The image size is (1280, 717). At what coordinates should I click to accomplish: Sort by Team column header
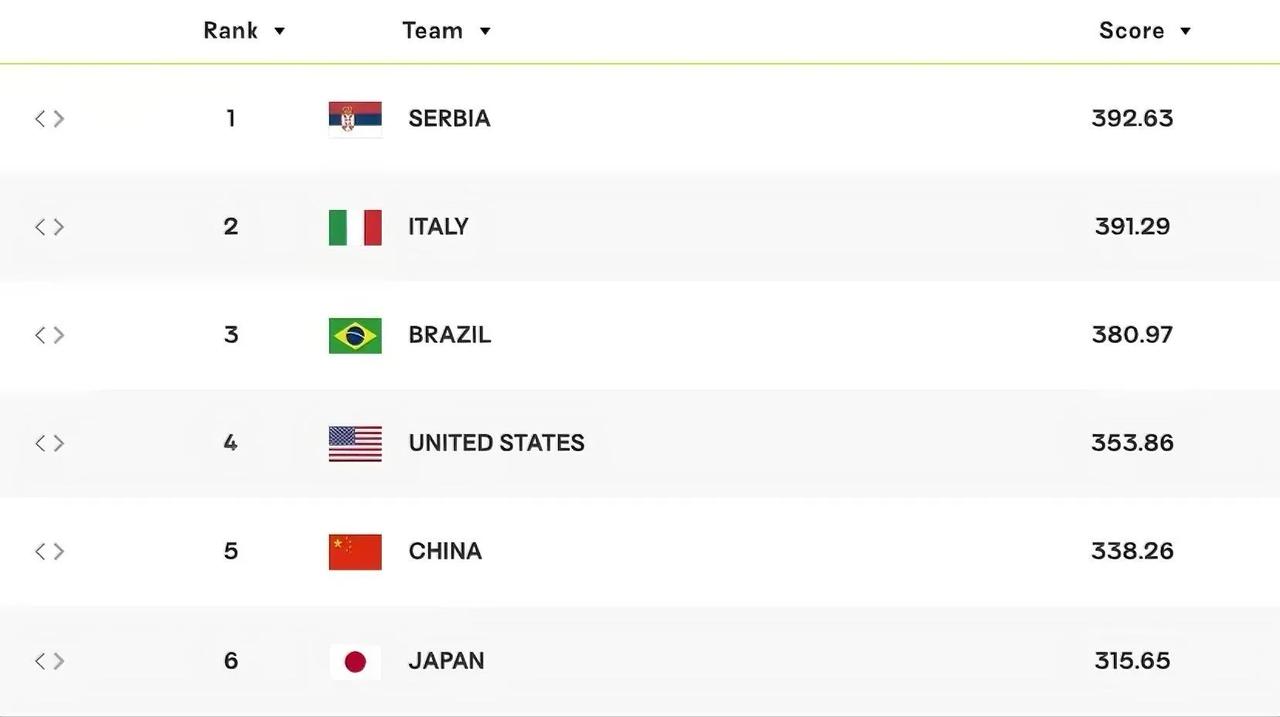tap(446, 30)
